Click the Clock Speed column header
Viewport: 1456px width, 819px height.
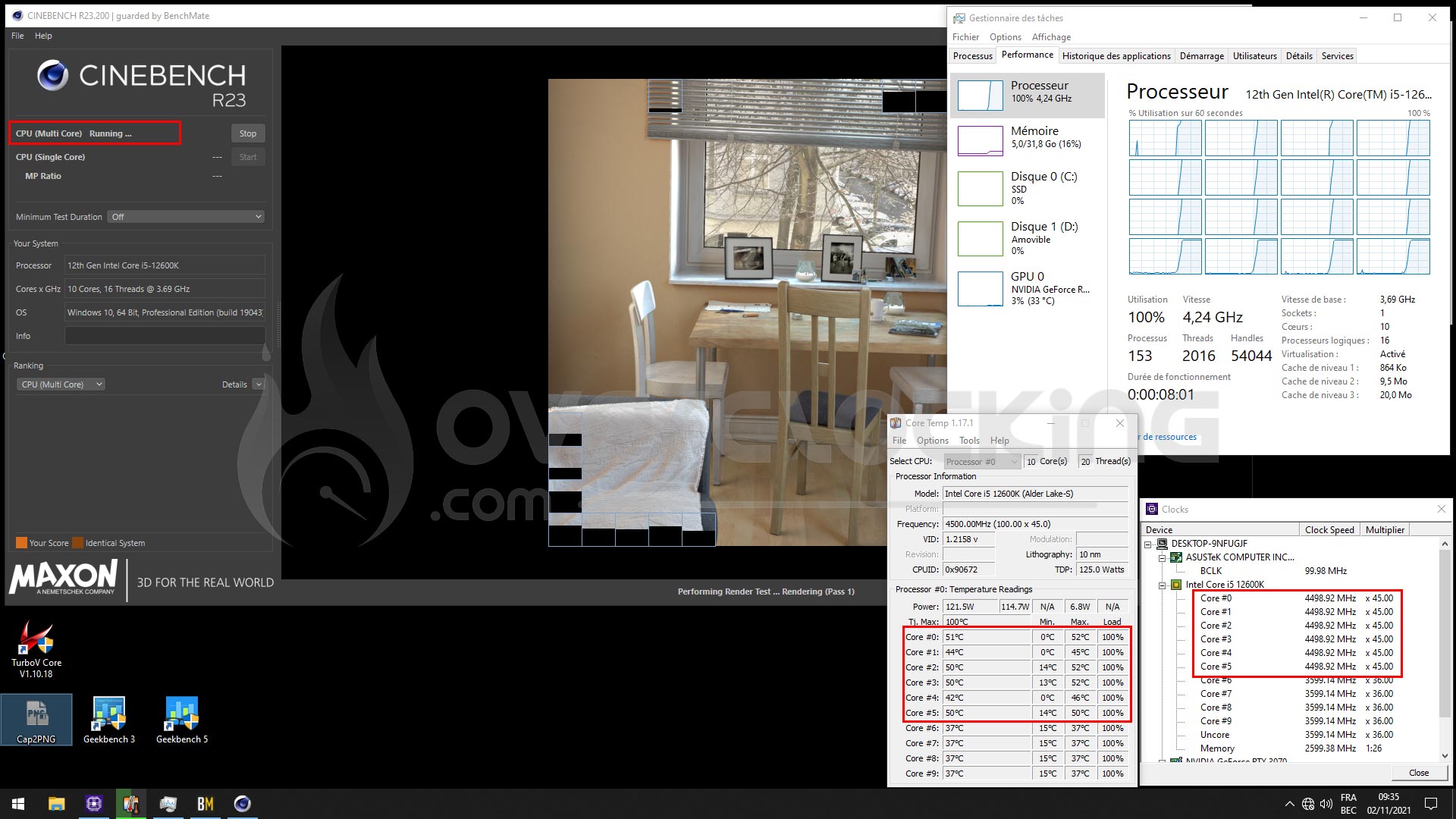click(1329, 530)
